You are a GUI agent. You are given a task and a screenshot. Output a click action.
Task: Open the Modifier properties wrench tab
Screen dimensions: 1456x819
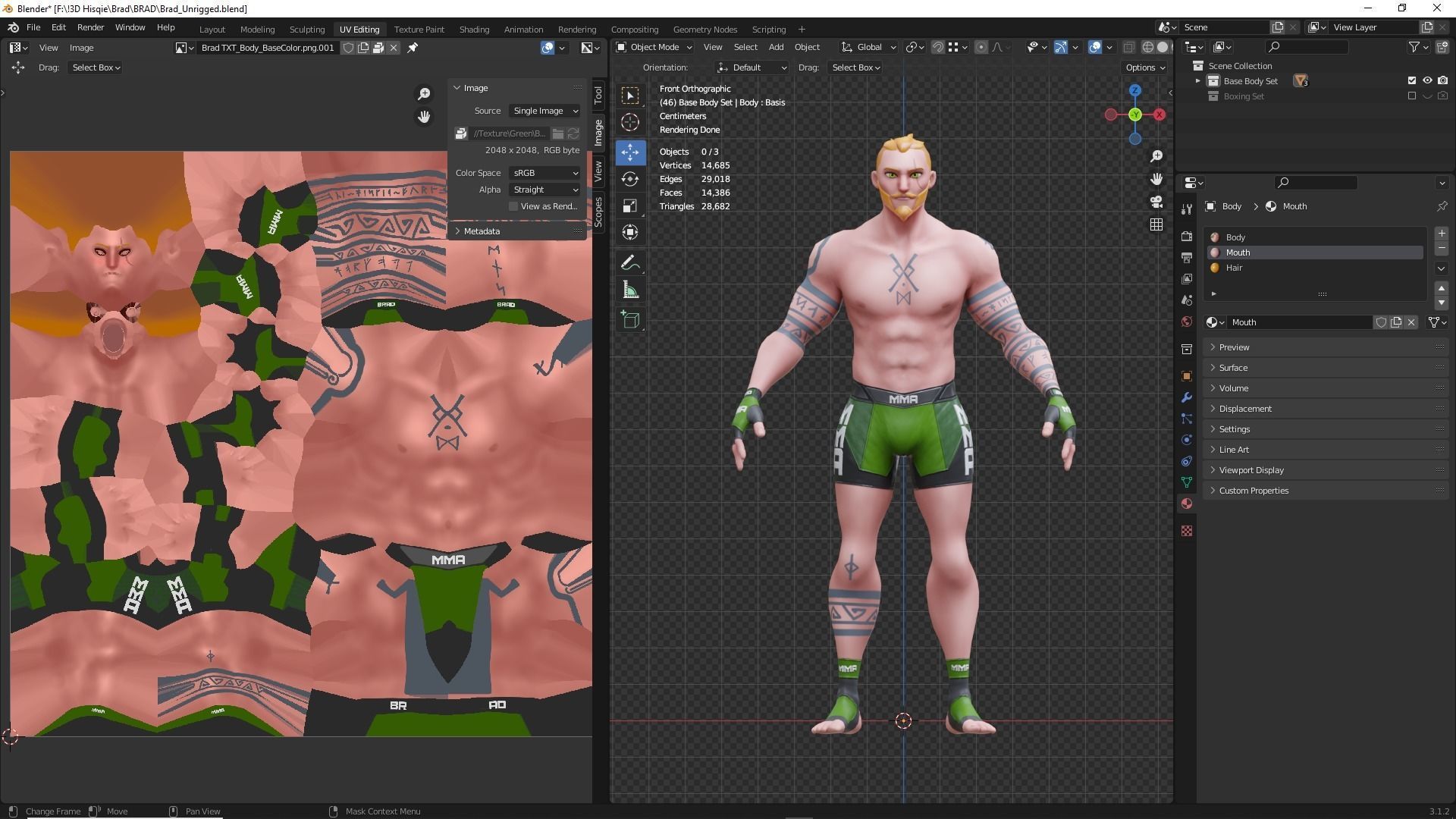click(1187, 397)
